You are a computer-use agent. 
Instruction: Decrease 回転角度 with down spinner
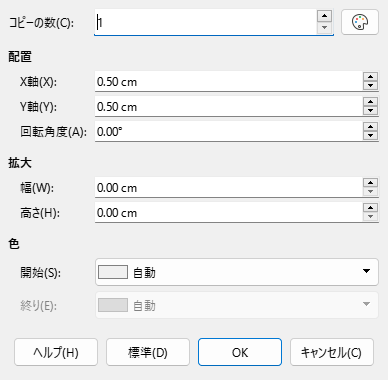tap(370, 136)
